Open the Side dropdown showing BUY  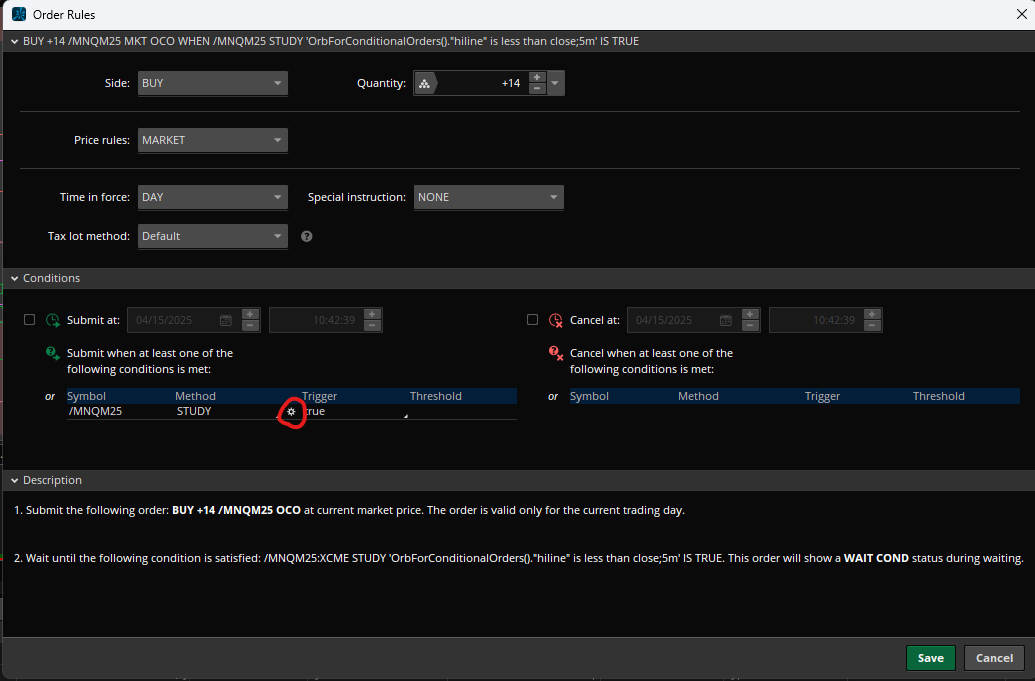[212, 84]
